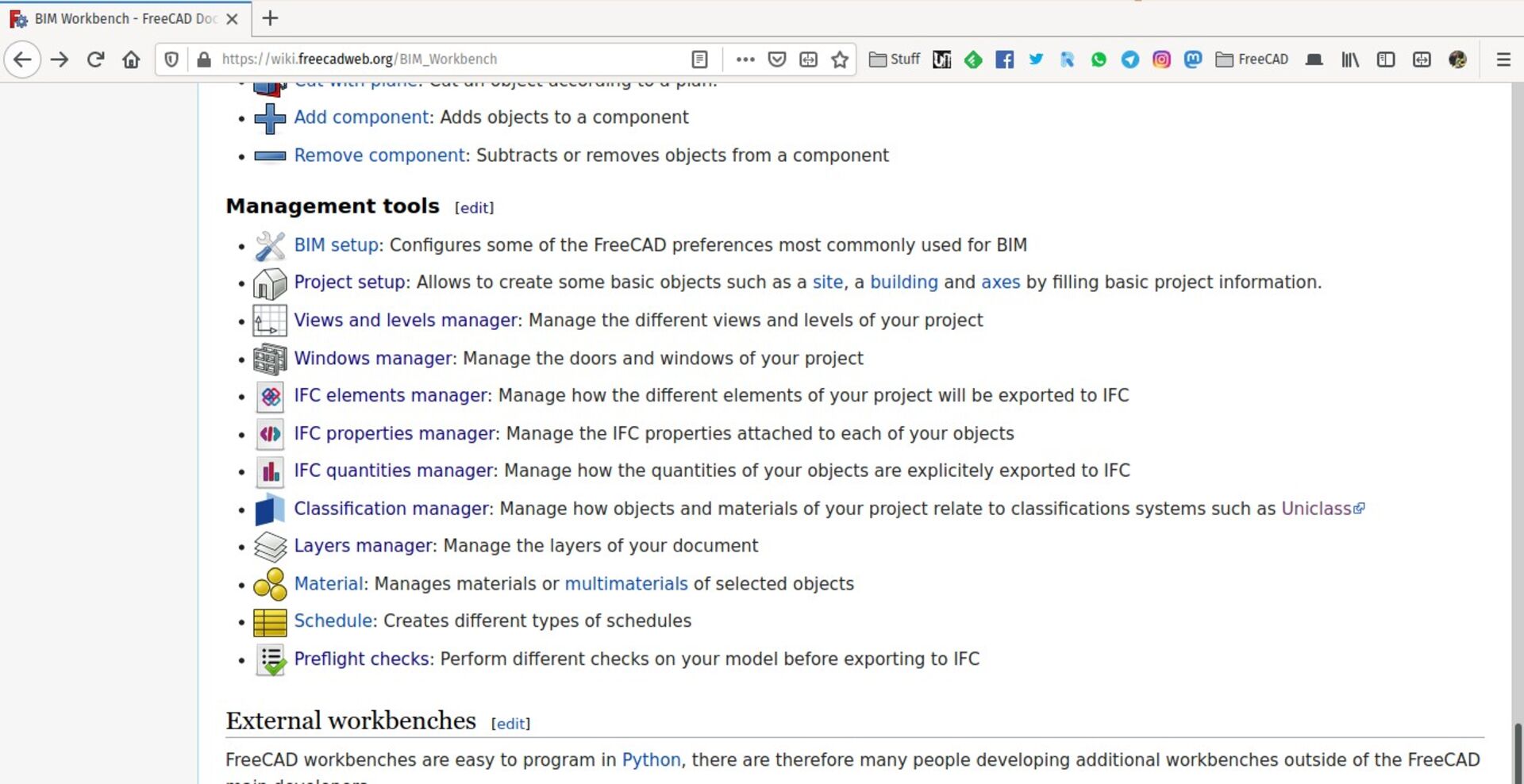Open page actions three-dot menu
This screenshot has height=784, width=1524.
point(745,60)
